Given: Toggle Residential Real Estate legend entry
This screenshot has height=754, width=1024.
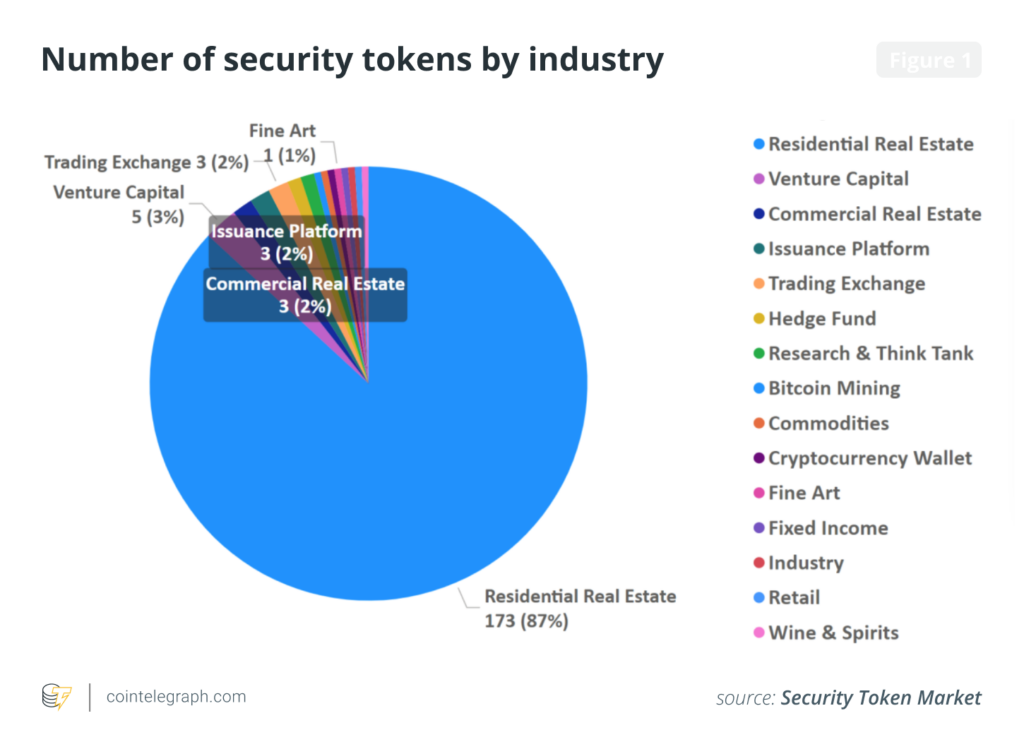Looking at the screenshot, I should 863,144.
